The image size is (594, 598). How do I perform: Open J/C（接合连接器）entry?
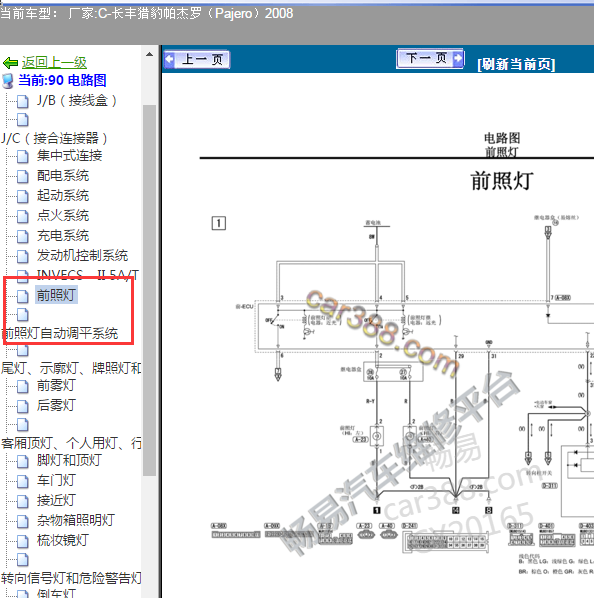54,138
